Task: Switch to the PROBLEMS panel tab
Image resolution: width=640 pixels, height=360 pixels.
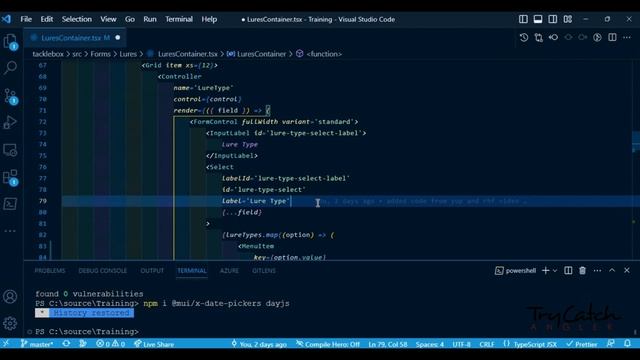Action: [50, 271]
